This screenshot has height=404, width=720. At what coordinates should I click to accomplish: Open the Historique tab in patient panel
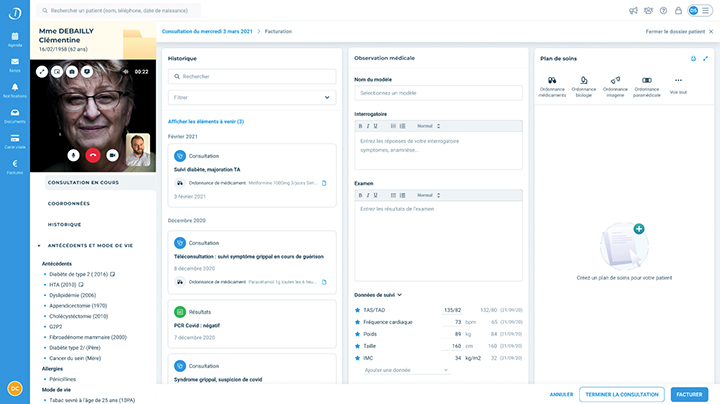click(65, 224)
